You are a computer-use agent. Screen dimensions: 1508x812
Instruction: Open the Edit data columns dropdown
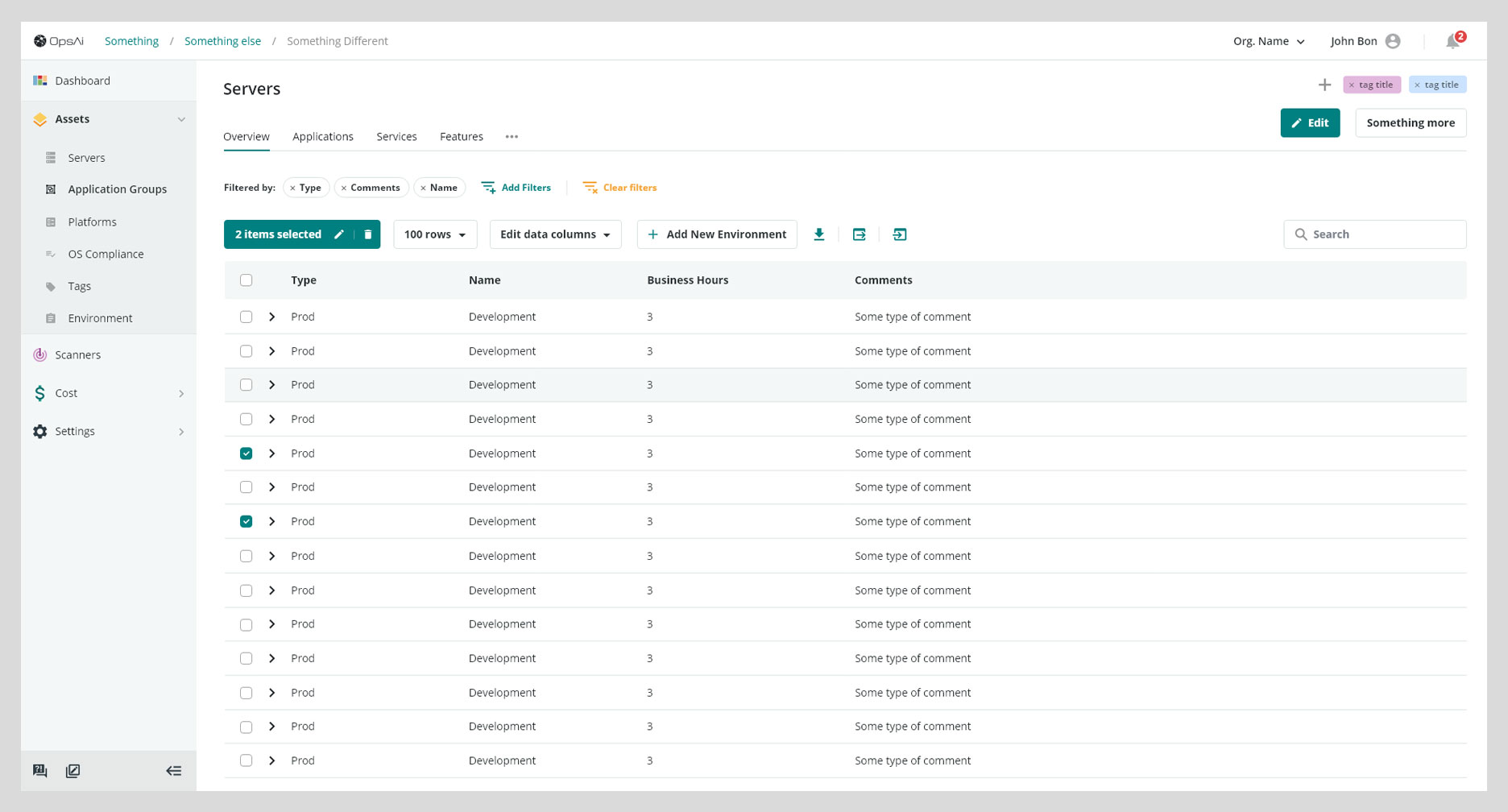pyautogui.click(x=555, y=234)
